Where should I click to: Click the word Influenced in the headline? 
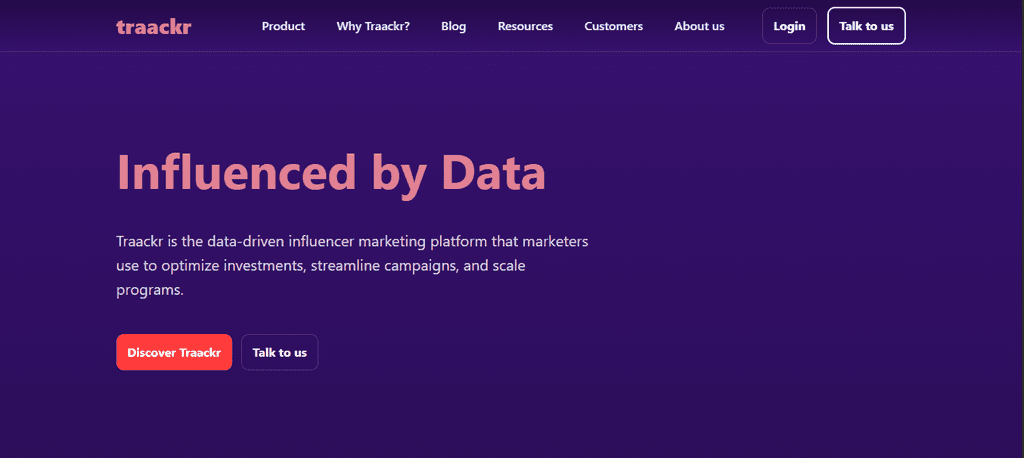point(235,172)
